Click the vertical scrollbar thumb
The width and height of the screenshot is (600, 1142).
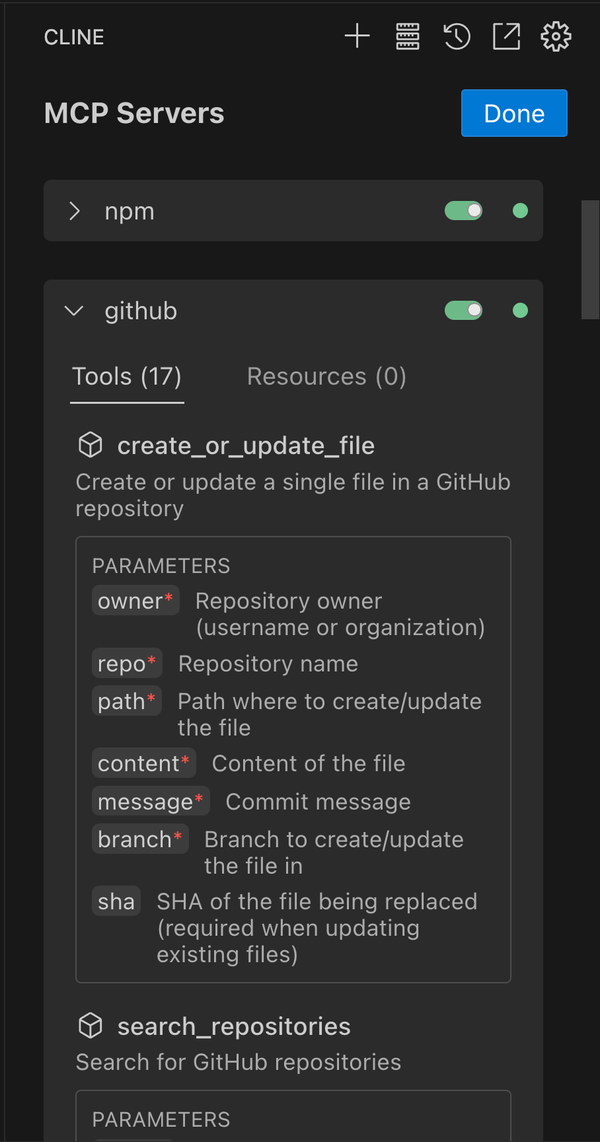point(590,259)
